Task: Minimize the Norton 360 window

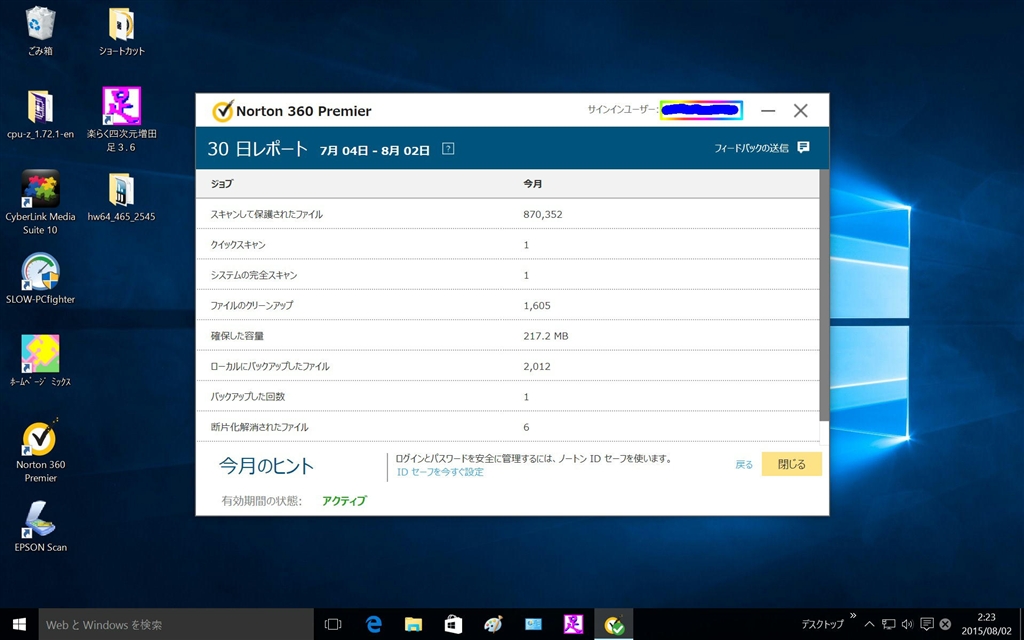Action: [768, 111]
